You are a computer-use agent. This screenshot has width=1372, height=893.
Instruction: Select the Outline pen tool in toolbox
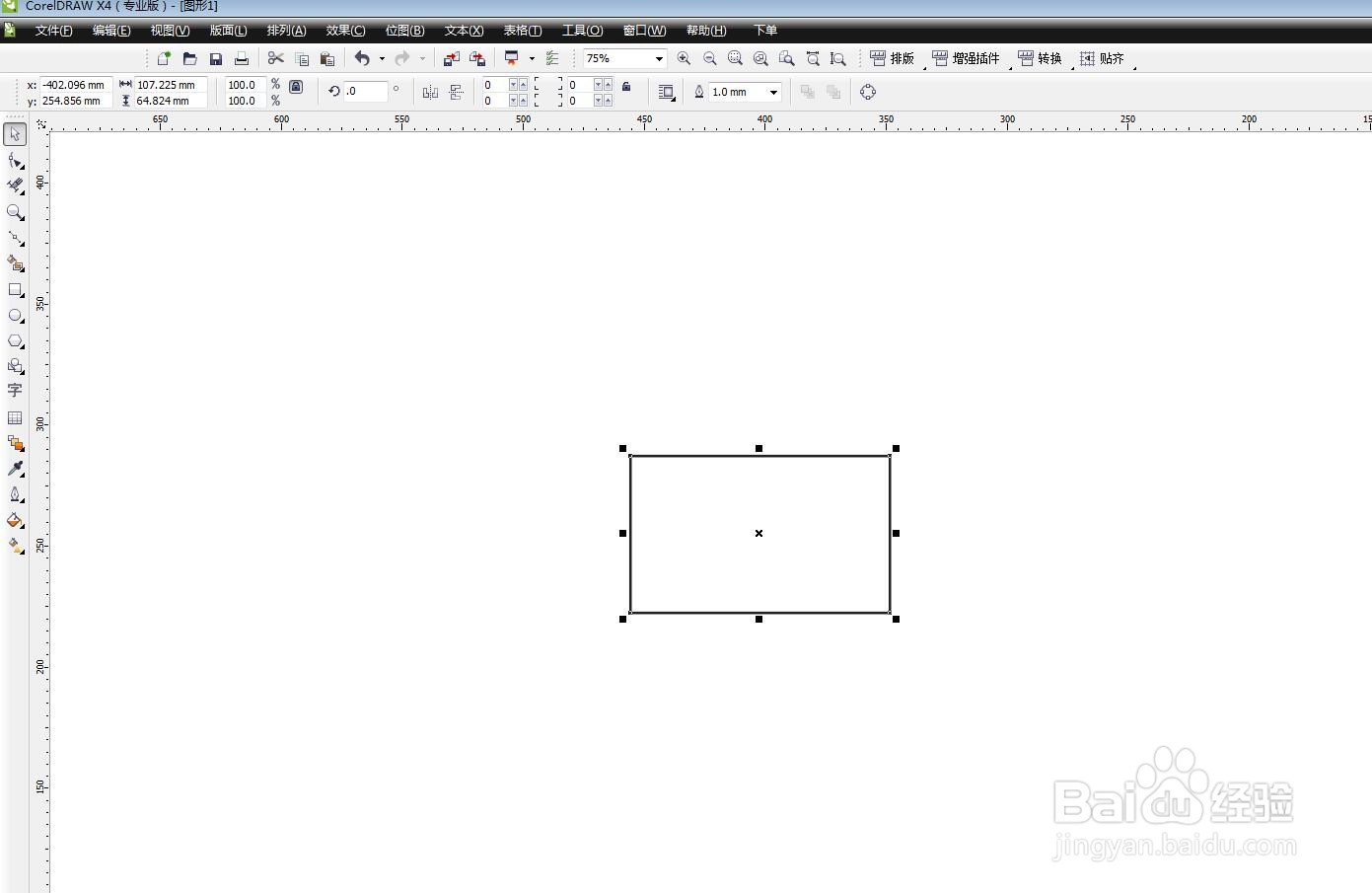[15, 494]
